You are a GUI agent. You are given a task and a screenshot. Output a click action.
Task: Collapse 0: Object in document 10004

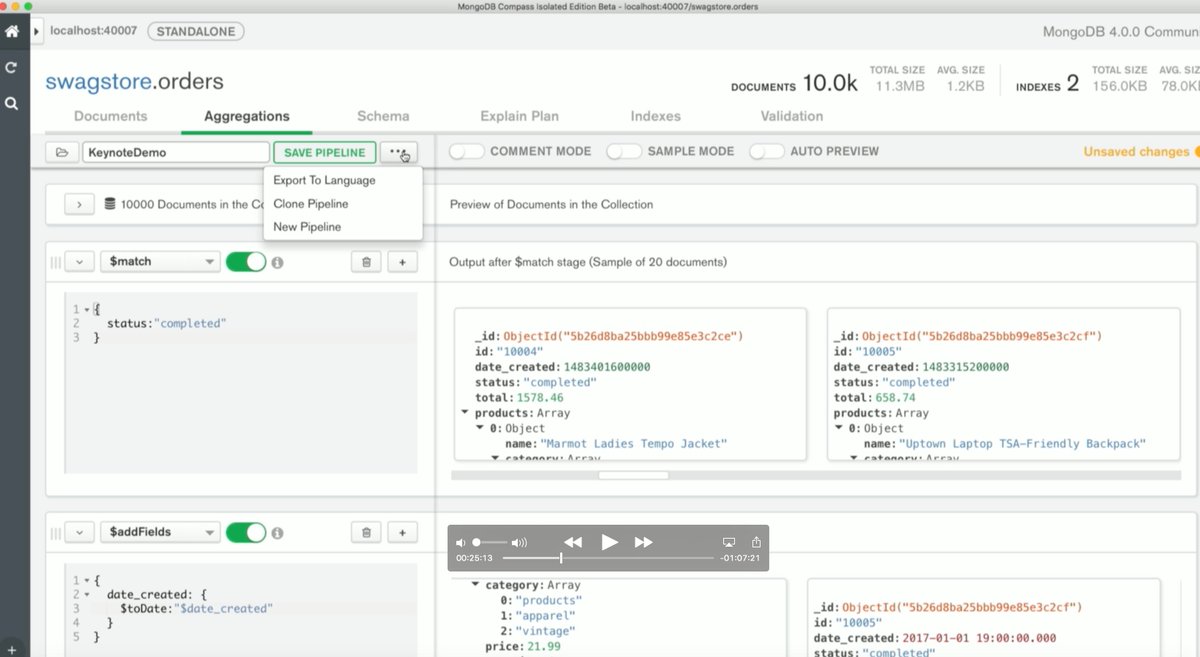click(x=479, y=428)
